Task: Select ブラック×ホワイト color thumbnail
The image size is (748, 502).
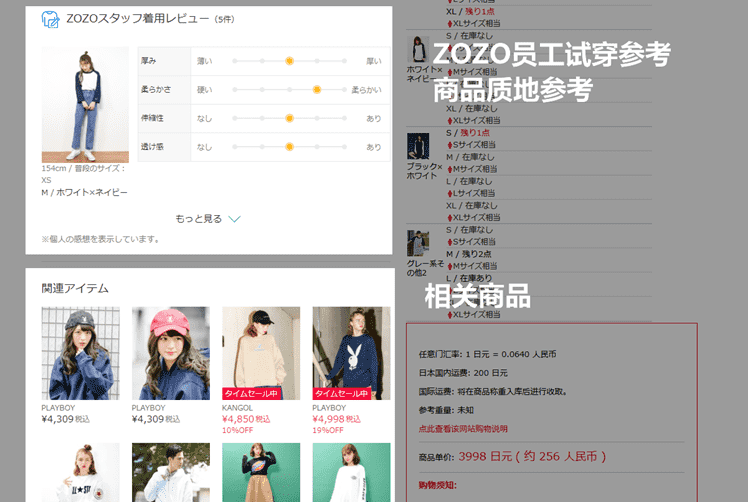Action: [x=418, y=146]
